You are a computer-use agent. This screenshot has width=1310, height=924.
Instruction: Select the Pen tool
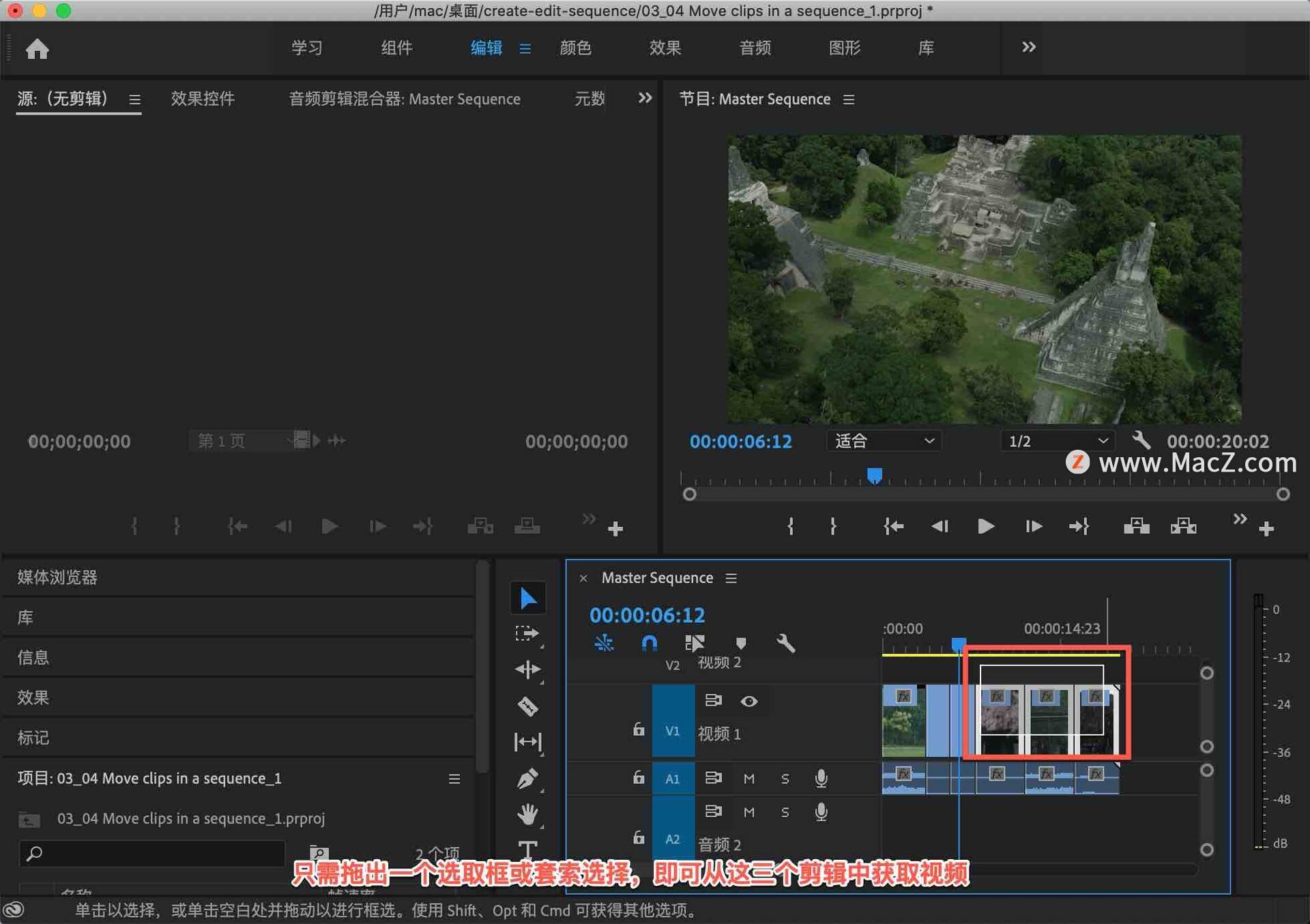527,778
